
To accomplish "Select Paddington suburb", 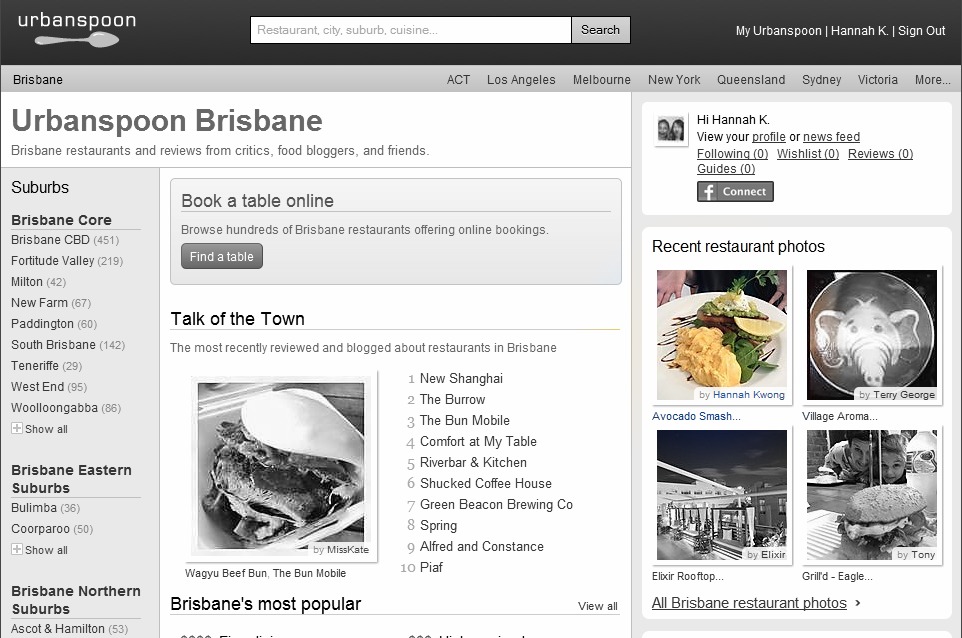I will pos(42,323).
